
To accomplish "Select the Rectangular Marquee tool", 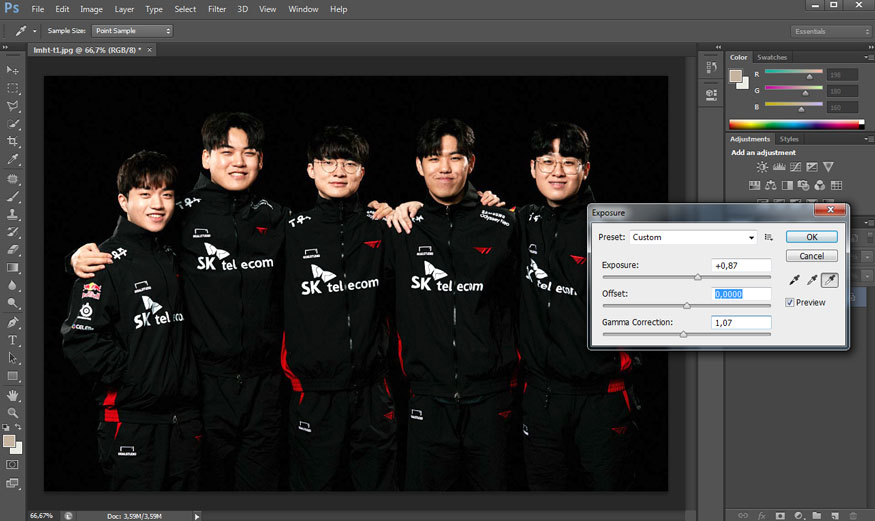I will coord(12,88).
